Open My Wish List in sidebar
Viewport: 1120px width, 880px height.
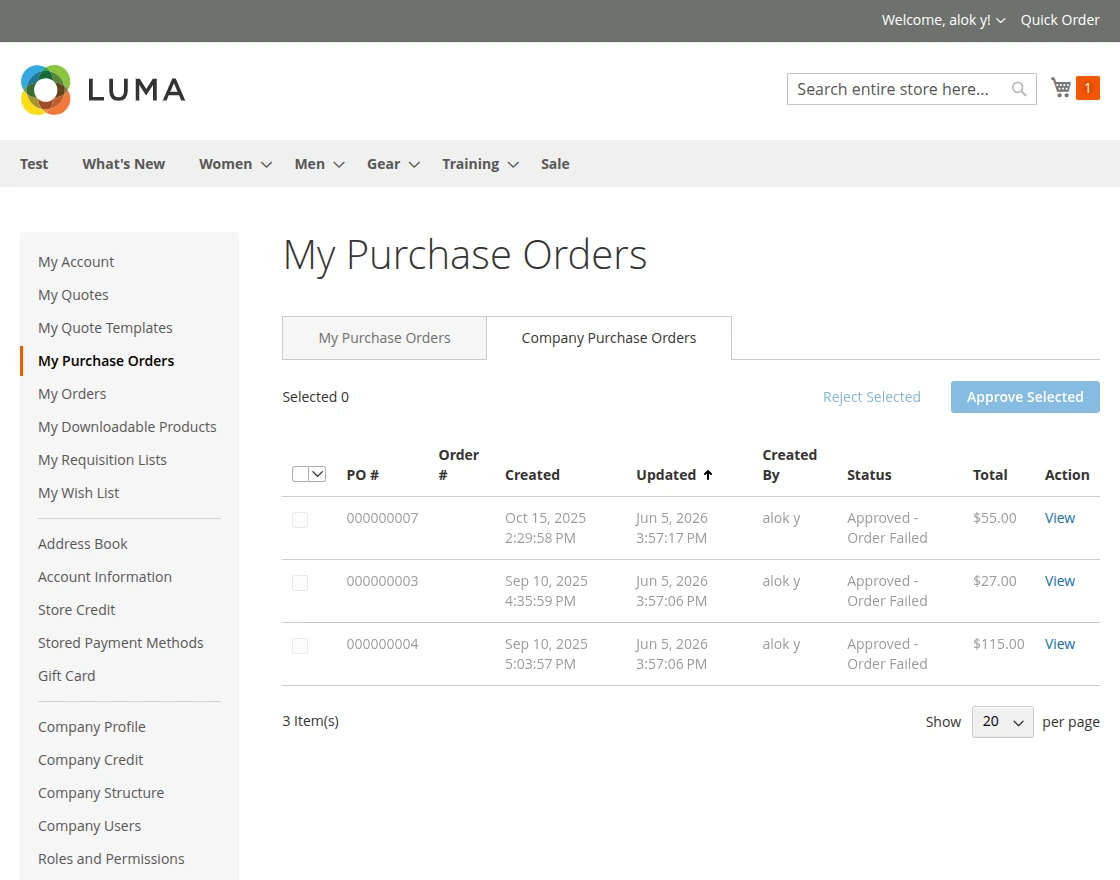point(79,493)
